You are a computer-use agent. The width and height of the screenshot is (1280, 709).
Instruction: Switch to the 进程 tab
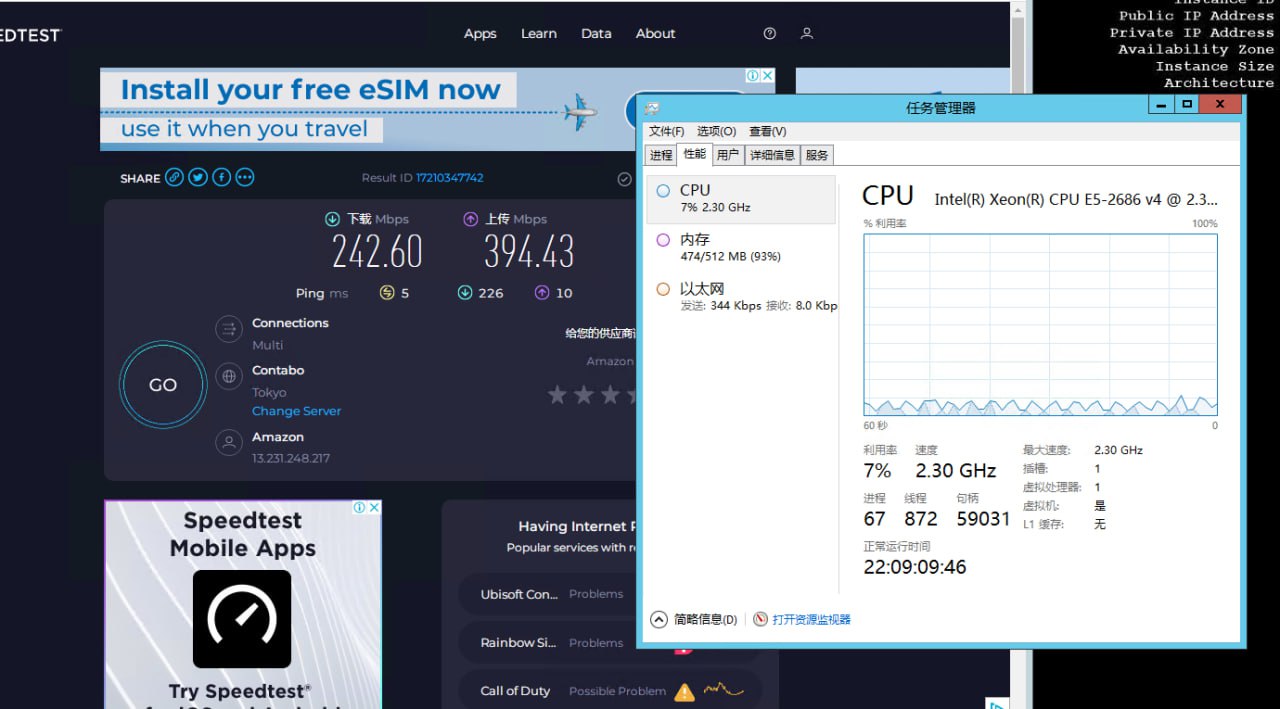pyautogui.click(x=661, y=155)
